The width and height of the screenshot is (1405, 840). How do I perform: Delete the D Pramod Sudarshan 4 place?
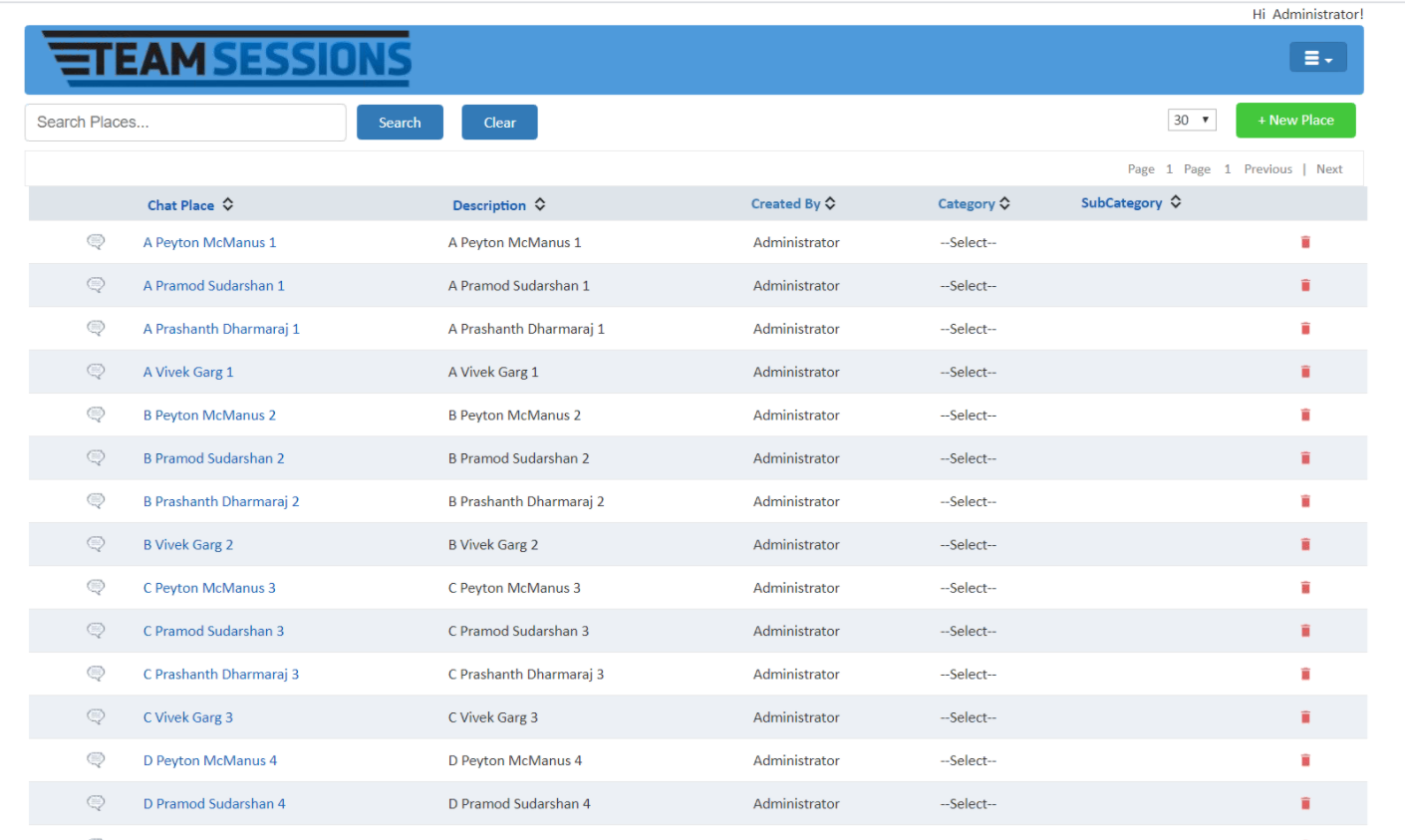[x=1305, y=803]
